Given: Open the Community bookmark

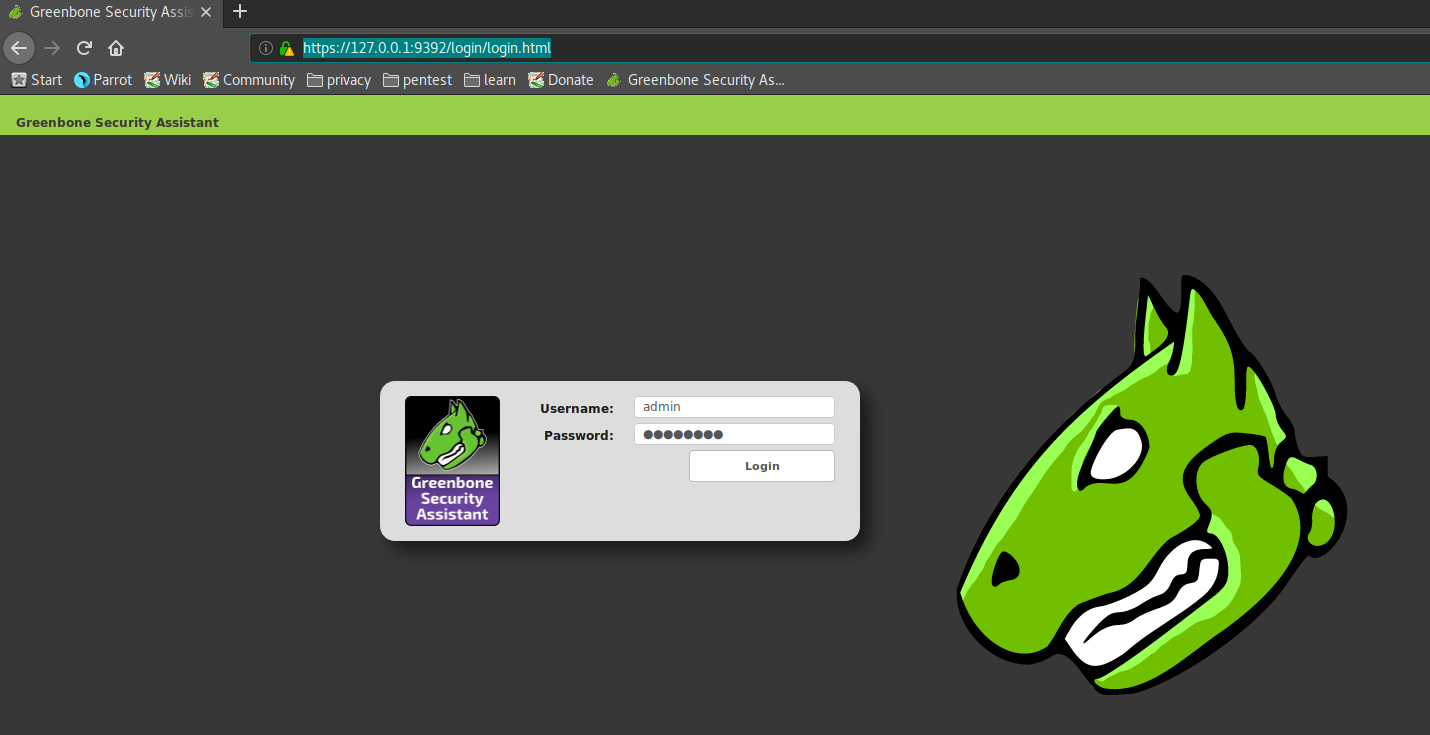Looking at the screenshot, I should click(x=249, y=80).
